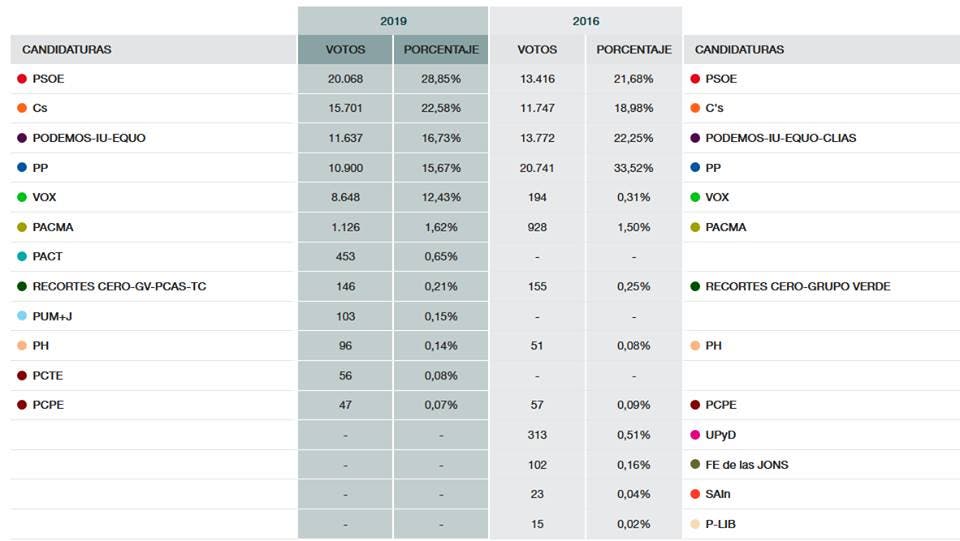This screenshot has width=960, height=541.
Task: Click the 2019 PORCENTAJE column header
Action: click(x=441, y=50)
